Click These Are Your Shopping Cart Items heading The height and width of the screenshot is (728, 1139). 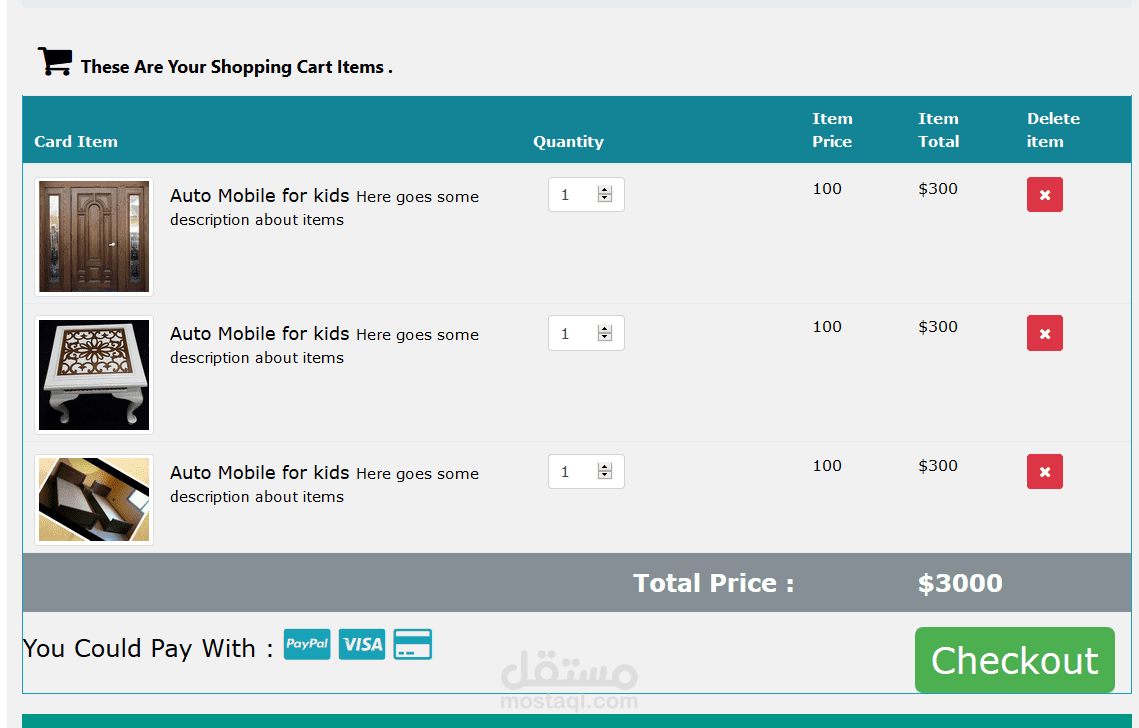point(237,67)
